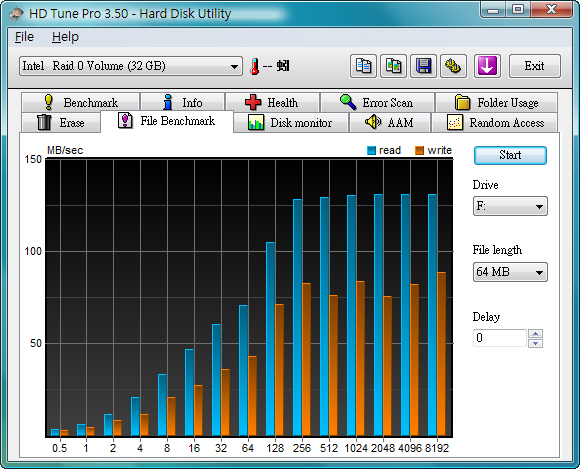Click the floppy disk save screenshot icon
The image size is (580, 469).
(424, 66)
